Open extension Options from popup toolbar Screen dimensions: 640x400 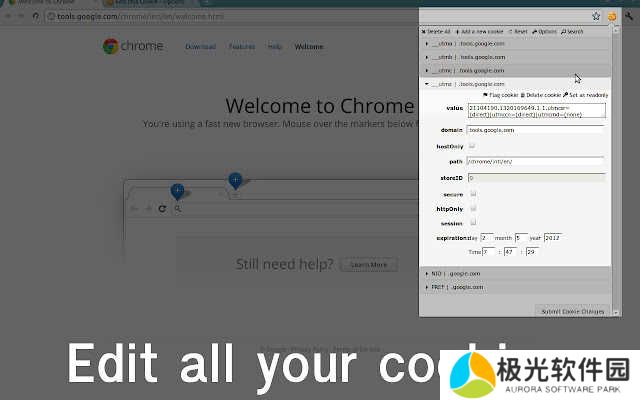coord(544,32)
